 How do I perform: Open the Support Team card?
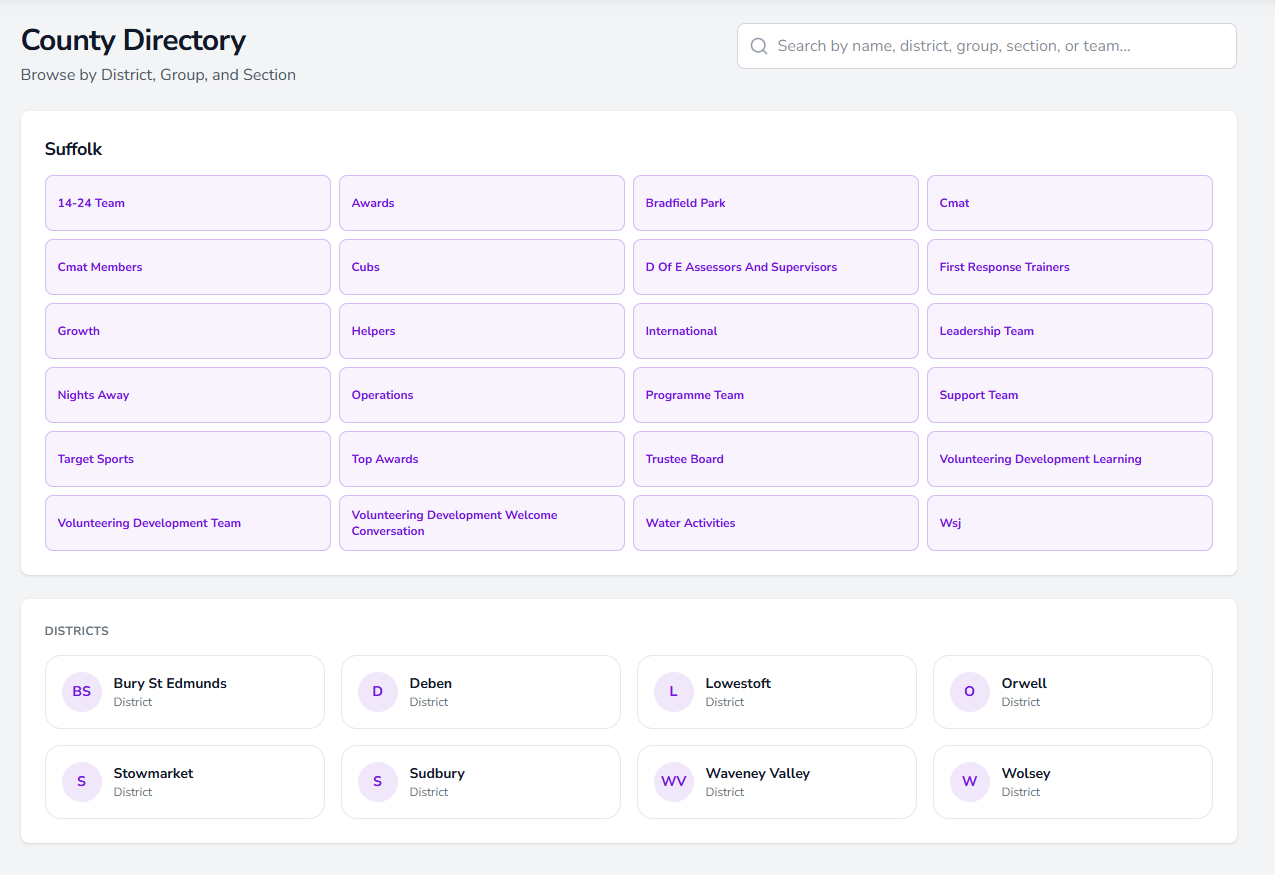[x=1070, y=395]
